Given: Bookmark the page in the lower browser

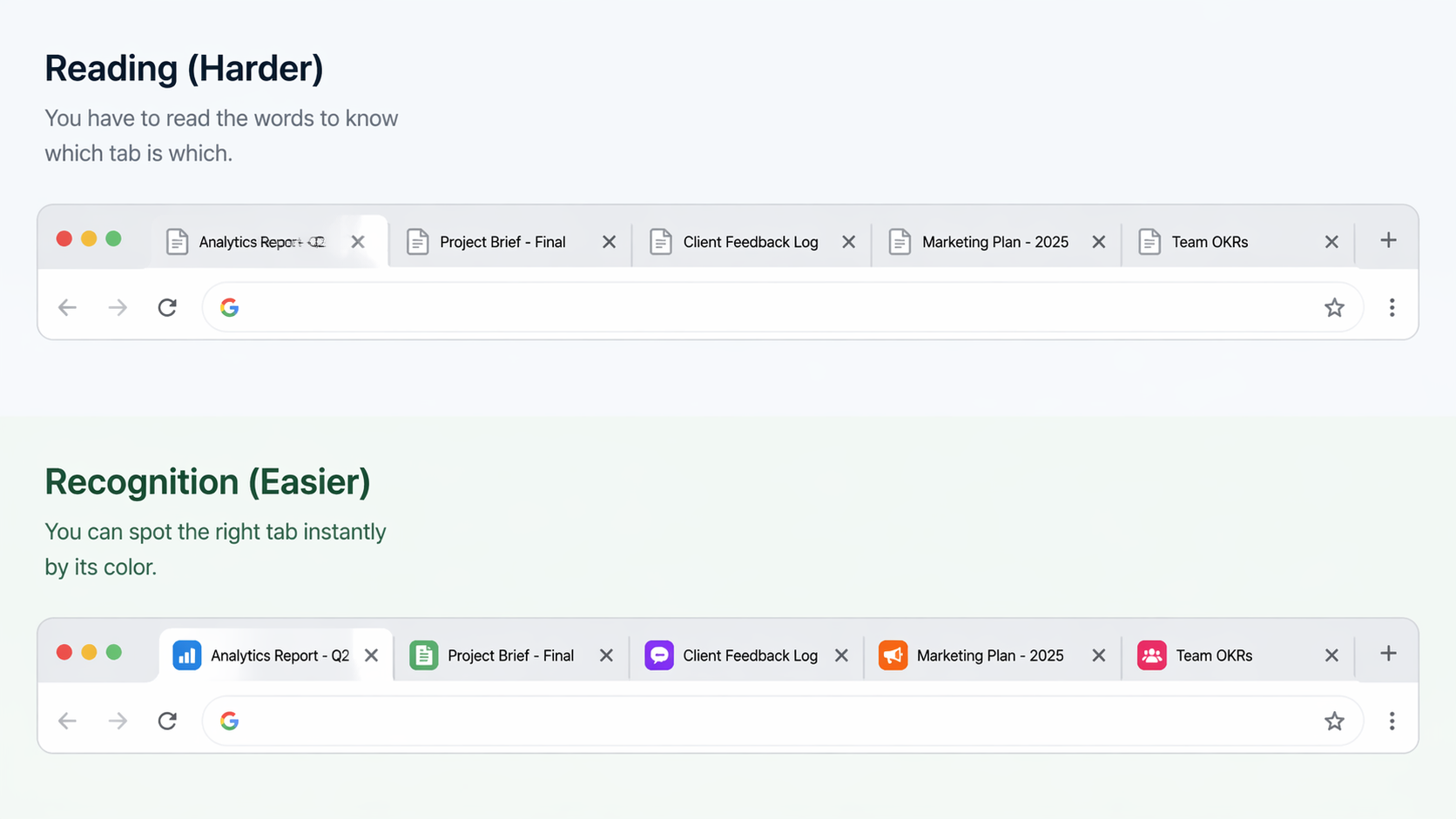Looking at the screenshot, I should tap(1334, 721).
